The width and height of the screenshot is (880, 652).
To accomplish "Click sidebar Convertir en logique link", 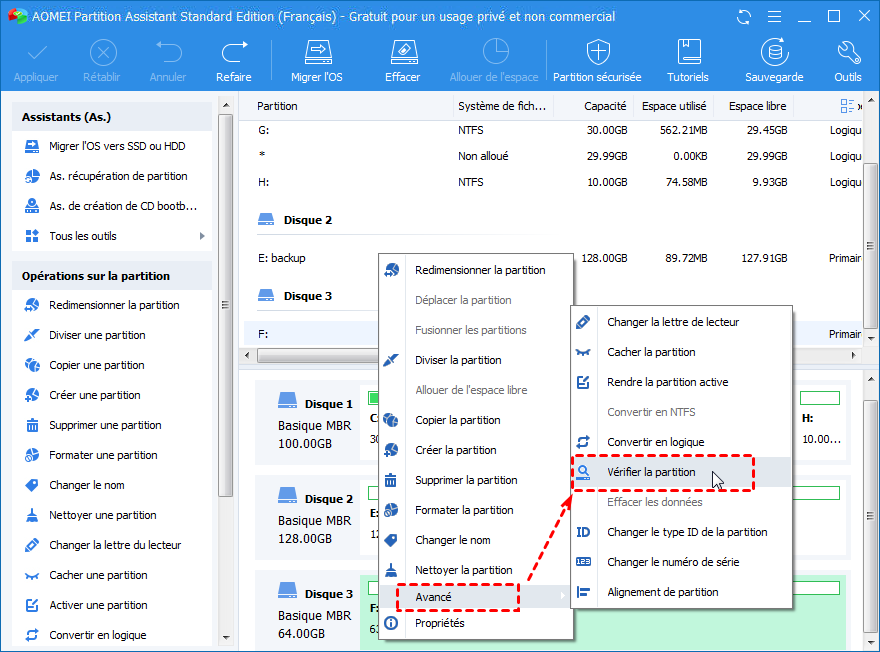I will [98, 635].
